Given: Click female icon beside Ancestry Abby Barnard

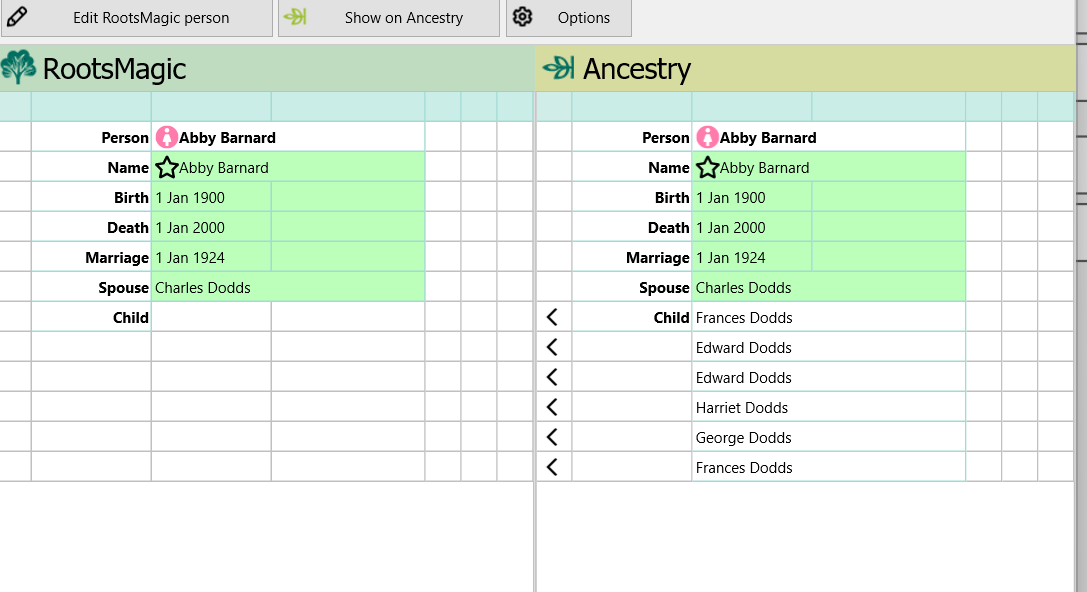Looking at the screenshot, I should (x=707, y=137).
